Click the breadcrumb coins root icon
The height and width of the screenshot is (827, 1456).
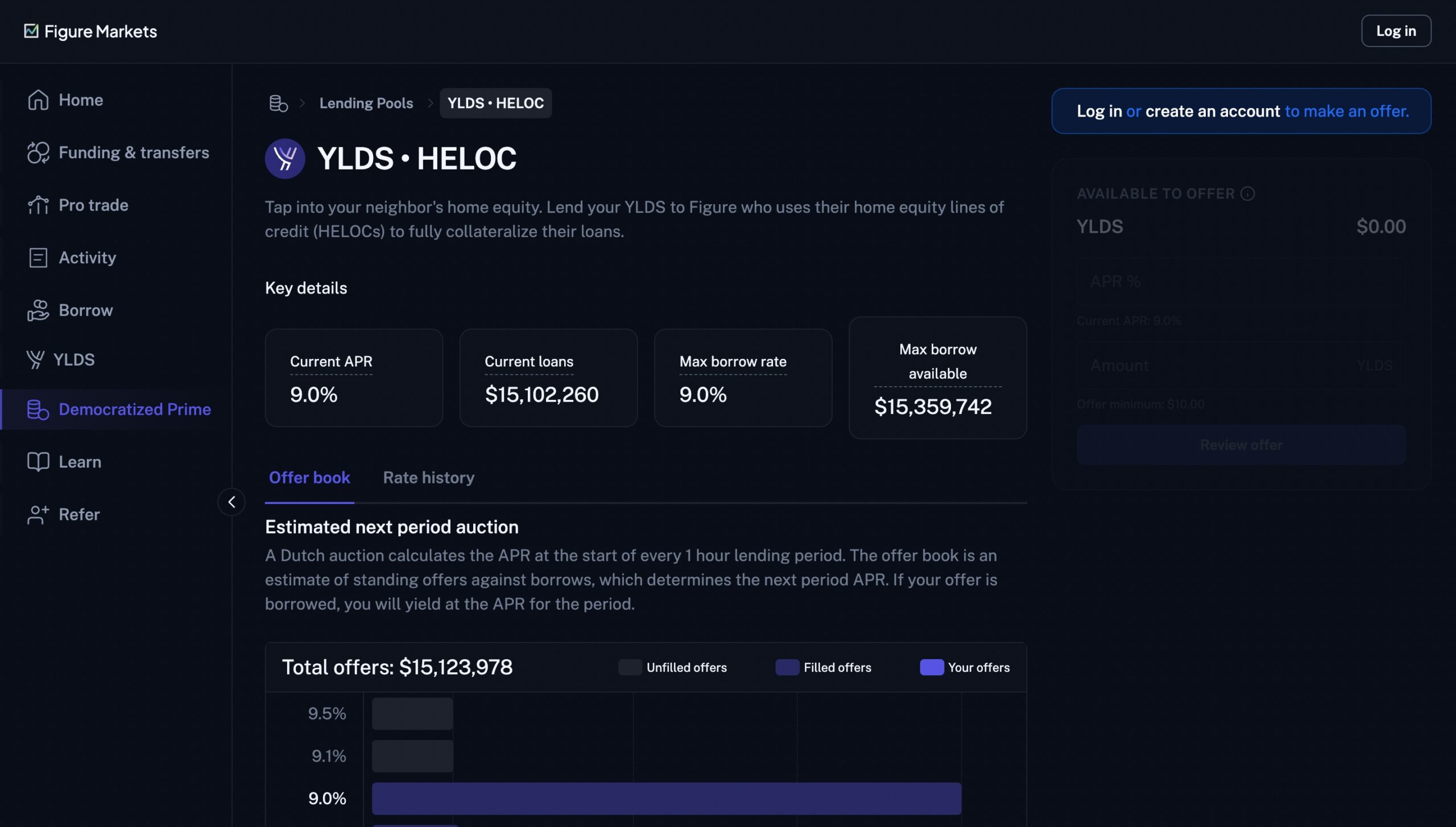click(278, 103)
